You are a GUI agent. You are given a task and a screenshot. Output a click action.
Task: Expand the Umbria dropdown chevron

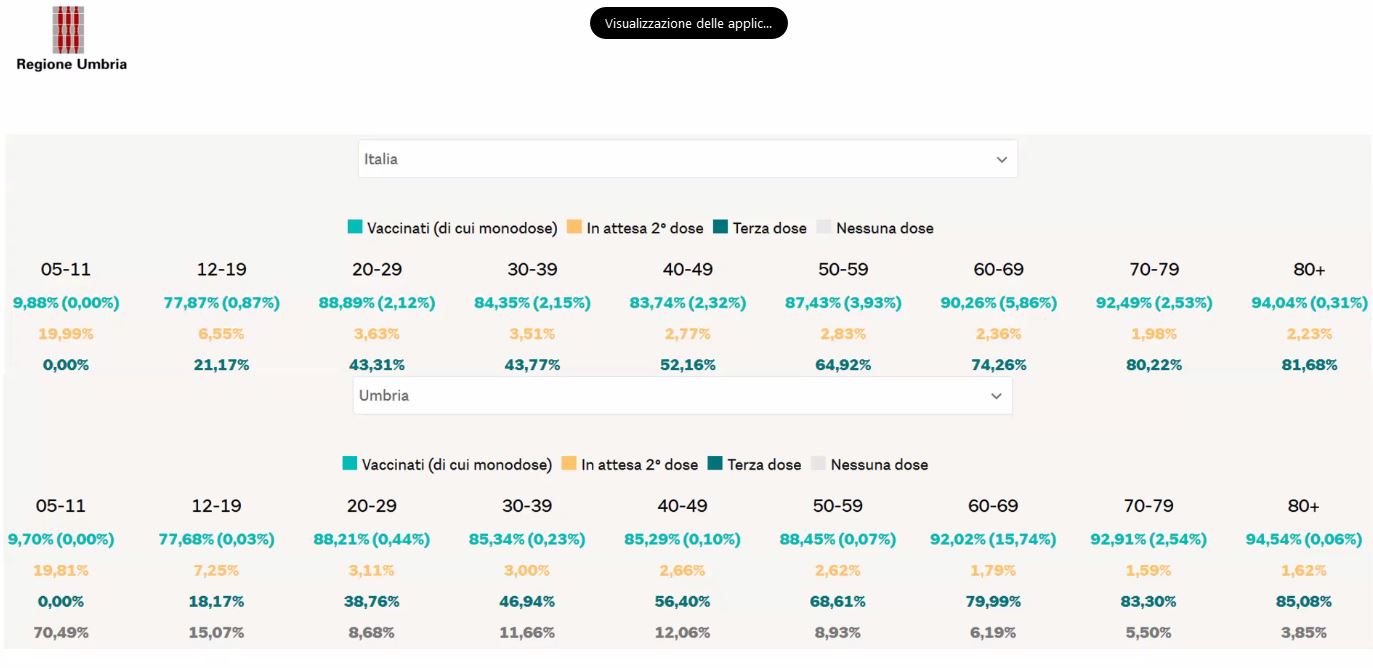[x=996, y=396]
